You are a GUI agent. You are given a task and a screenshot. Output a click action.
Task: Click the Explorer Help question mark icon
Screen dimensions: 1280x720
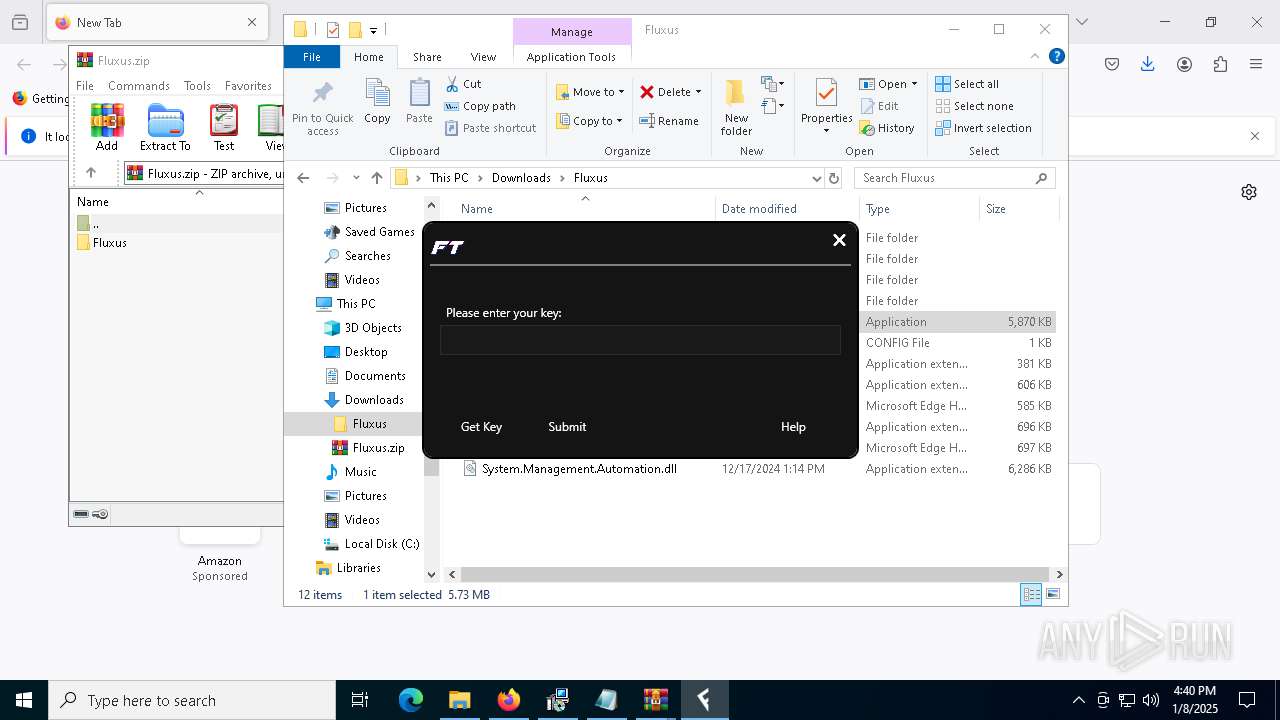tap(1056, 56)
